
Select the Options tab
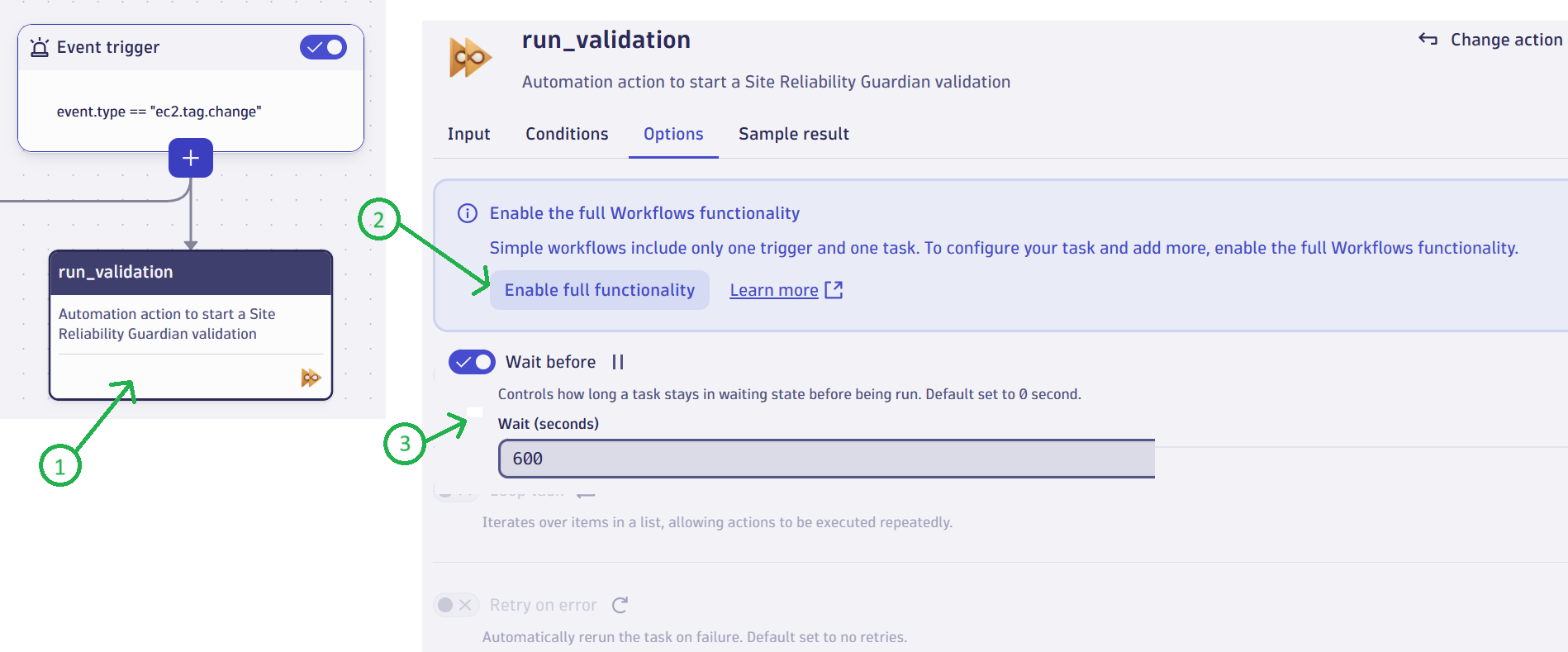673,134
